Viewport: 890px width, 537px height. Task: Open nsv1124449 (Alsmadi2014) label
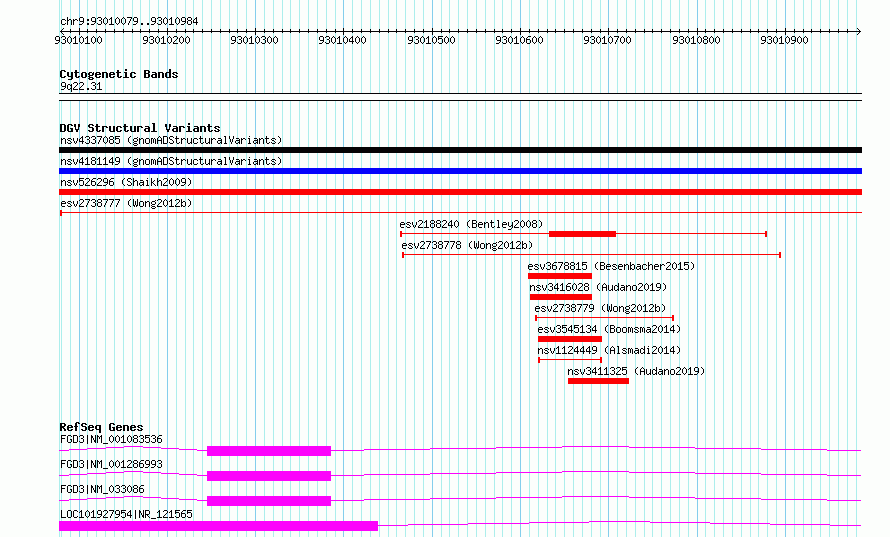pyautogui.click(x=609, y=350)
